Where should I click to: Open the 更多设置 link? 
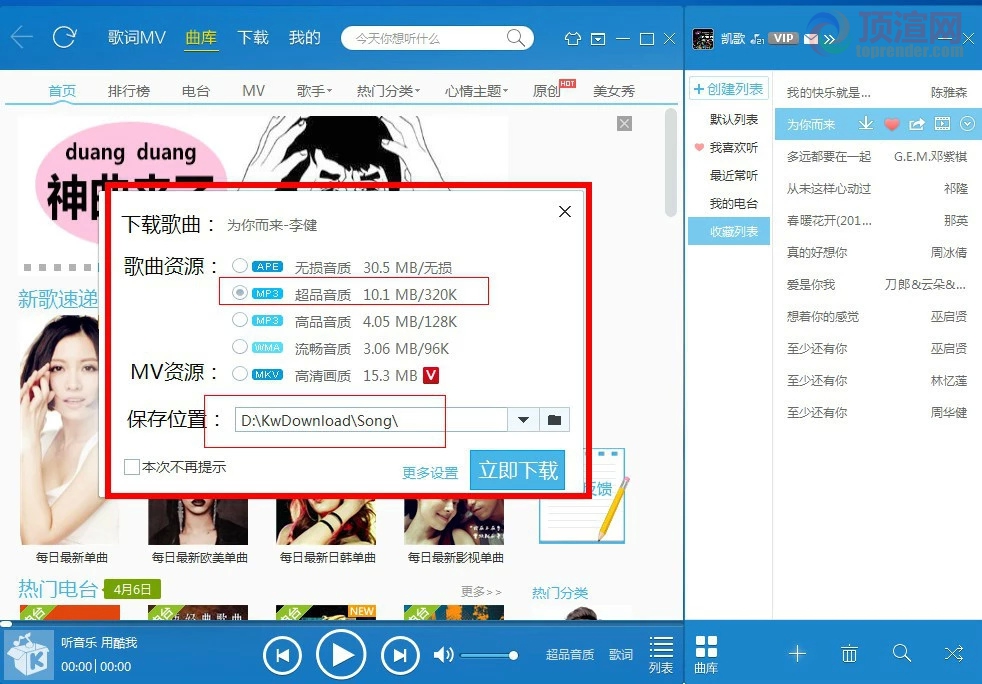coord(430,473)
